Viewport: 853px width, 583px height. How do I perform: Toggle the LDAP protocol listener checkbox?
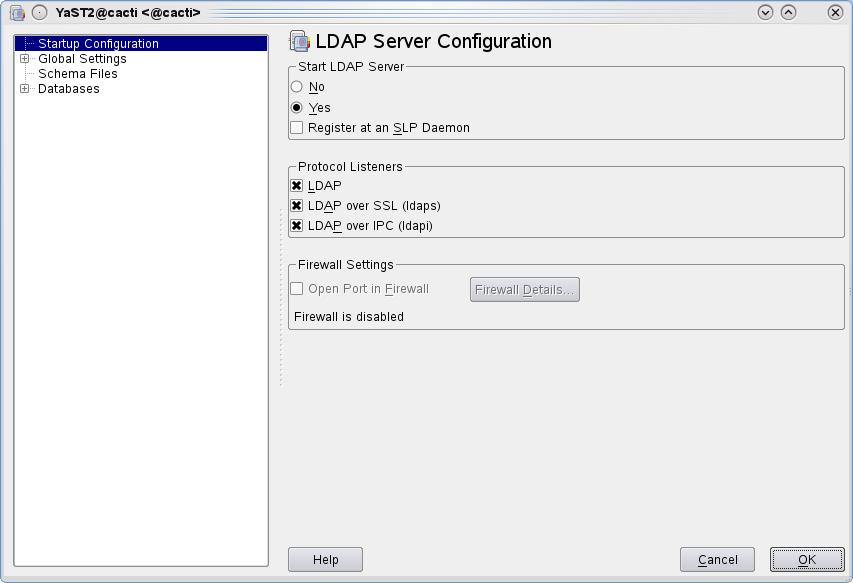click(296, 185)
